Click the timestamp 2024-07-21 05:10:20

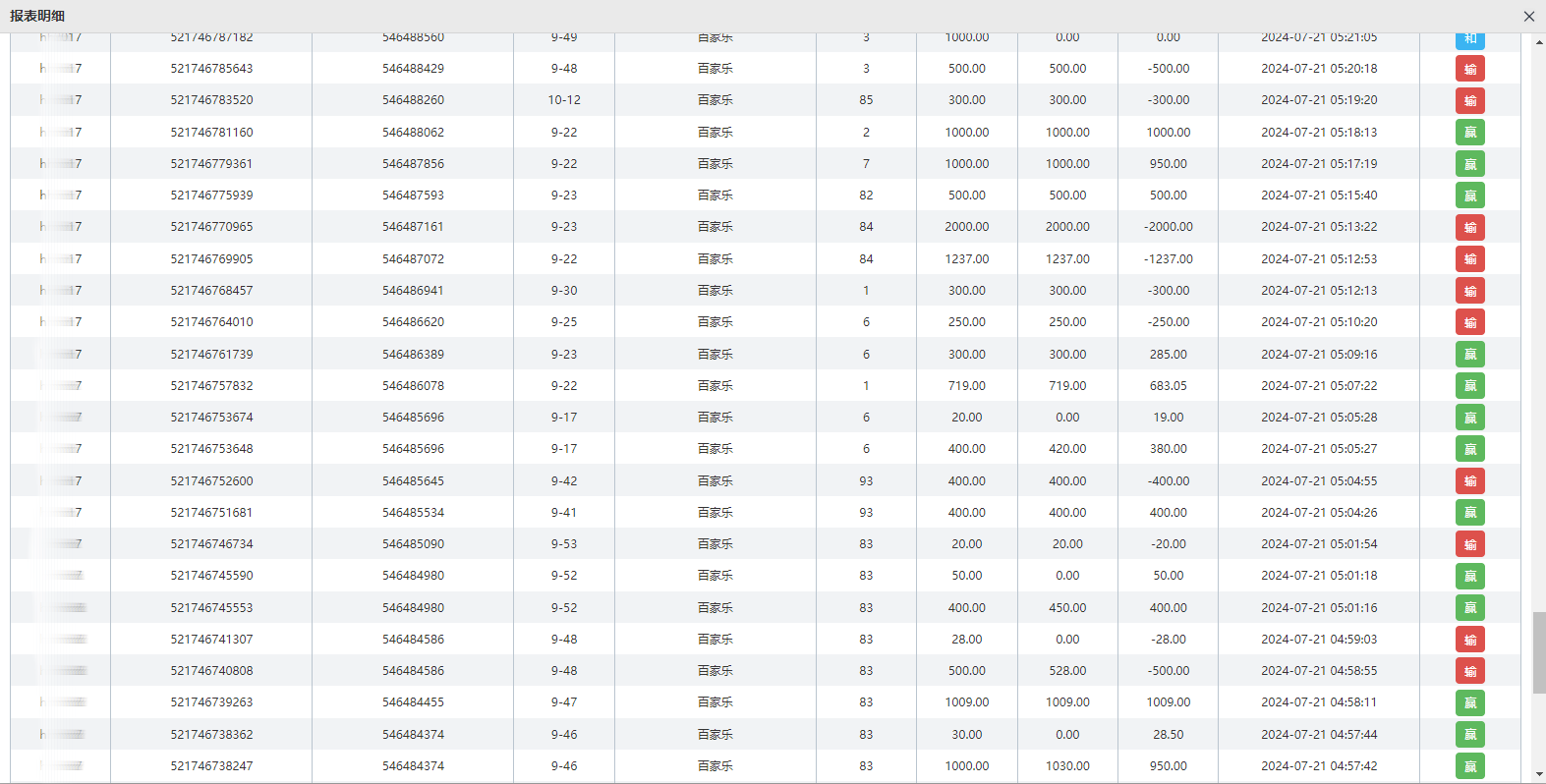tap(1319, 322)
